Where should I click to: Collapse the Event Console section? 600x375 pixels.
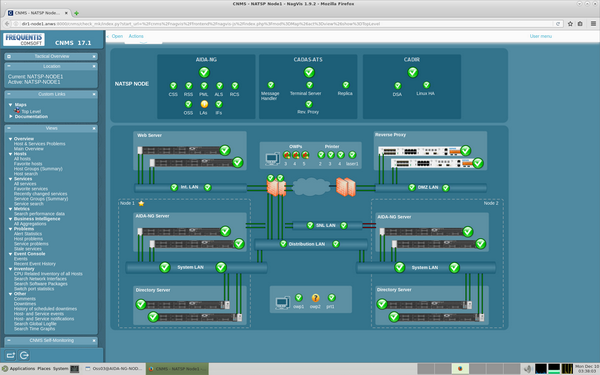[10, 254]
